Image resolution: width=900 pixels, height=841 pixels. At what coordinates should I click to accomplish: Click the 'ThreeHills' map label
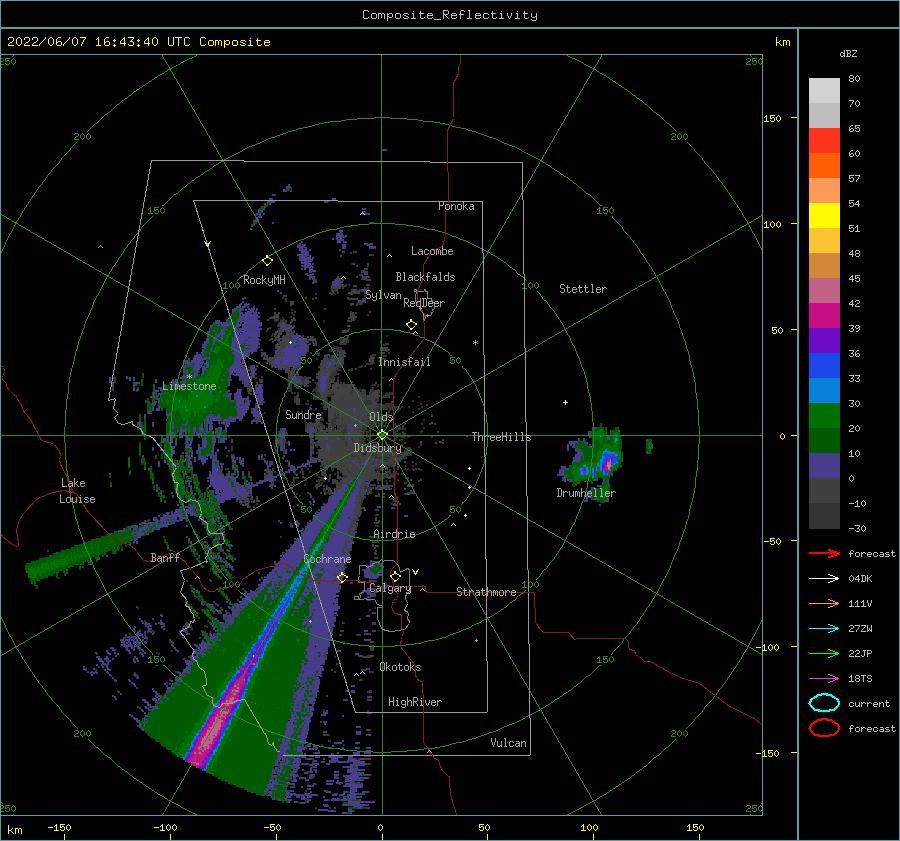point(502,437)
